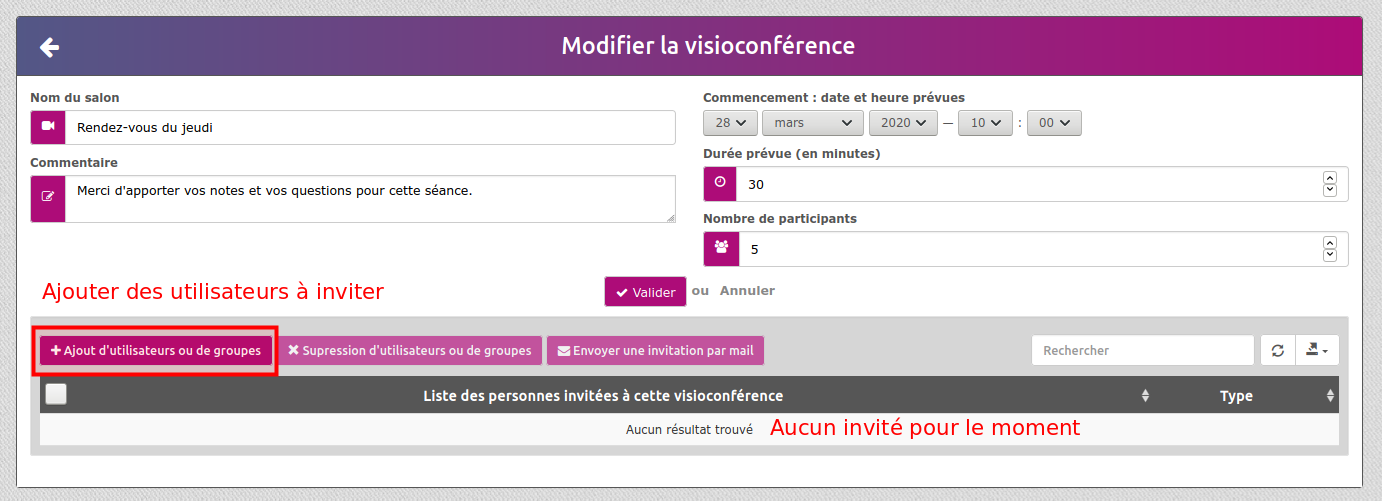Tick the select-all checkbox in table header

click(56, 395)
